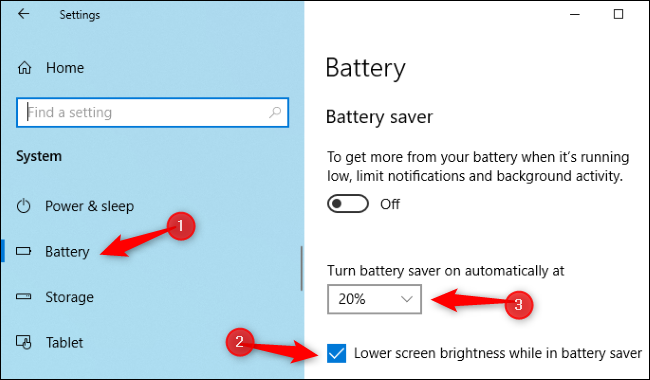Toggle the Battery saver switch
The image size is (650, 380).
347,203
